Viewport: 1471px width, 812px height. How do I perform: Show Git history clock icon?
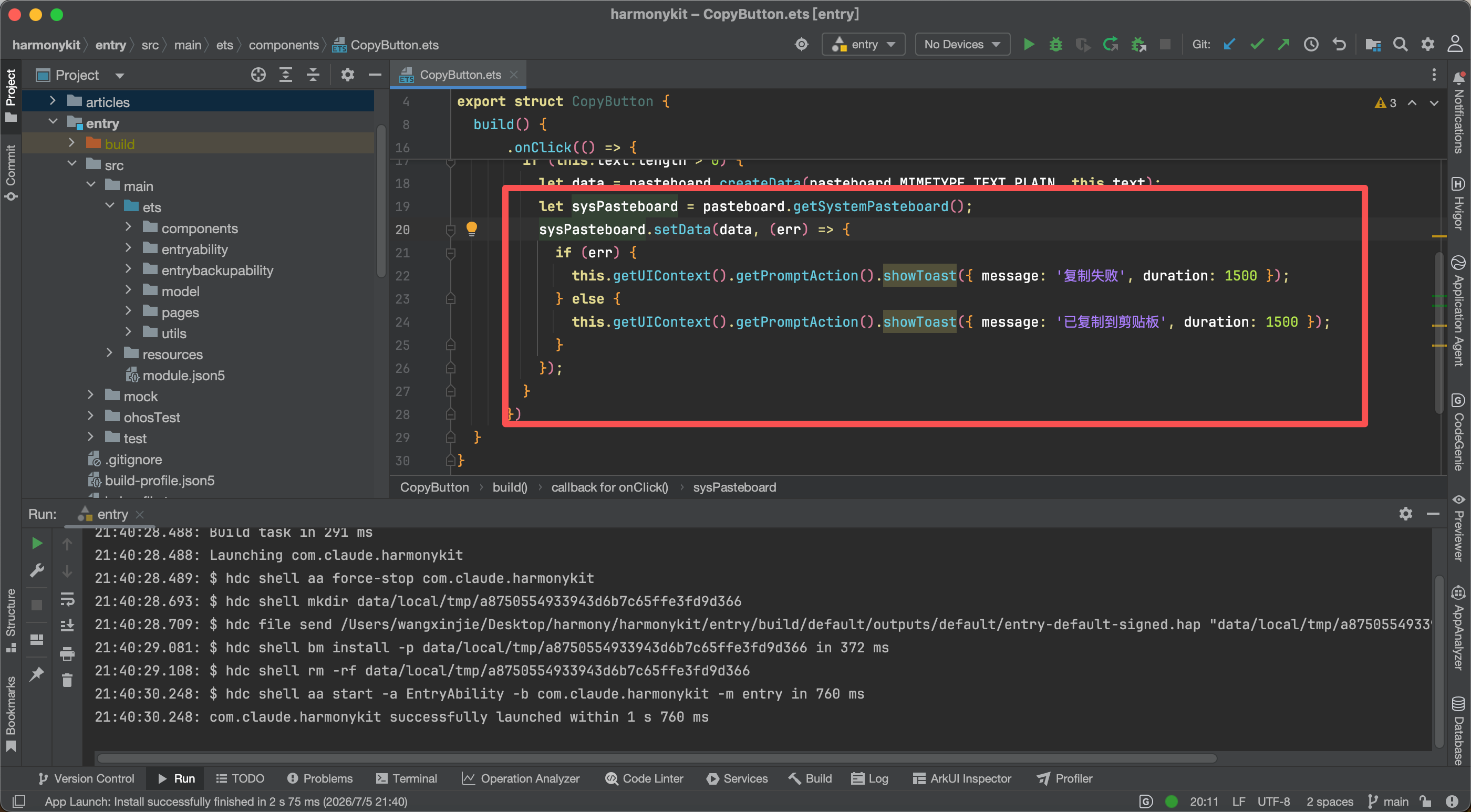pyautogui.click(x=1311, y=45)
